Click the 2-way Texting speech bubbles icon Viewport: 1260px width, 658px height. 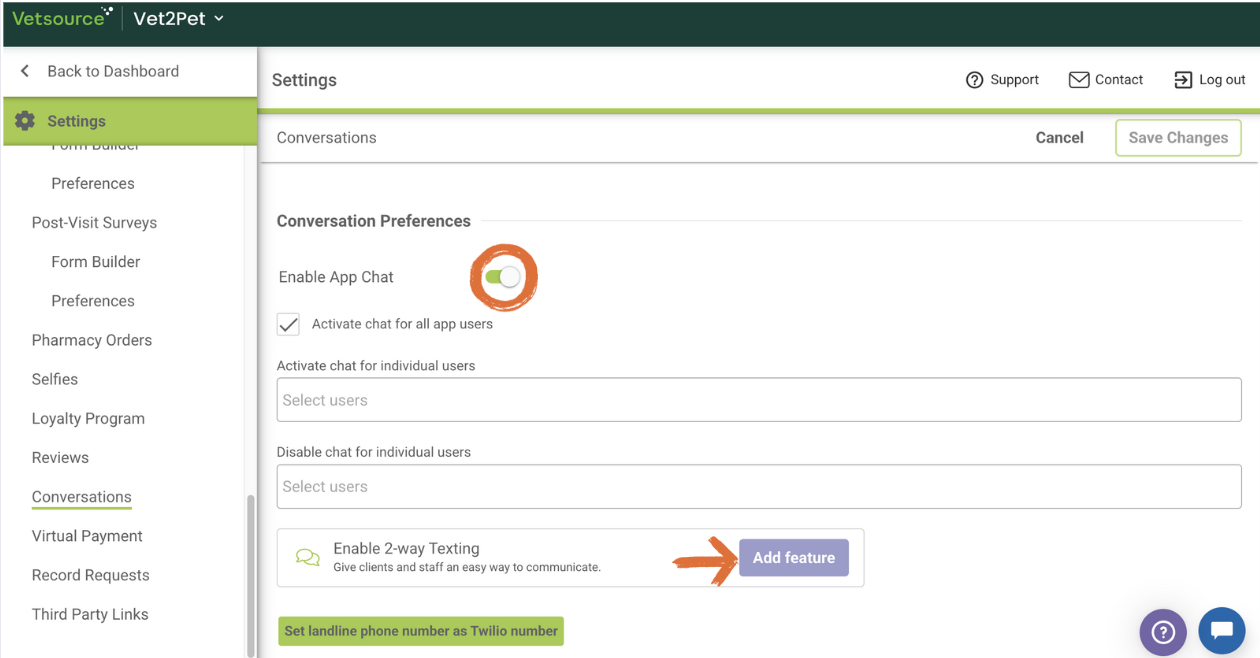tap(308, 558)
